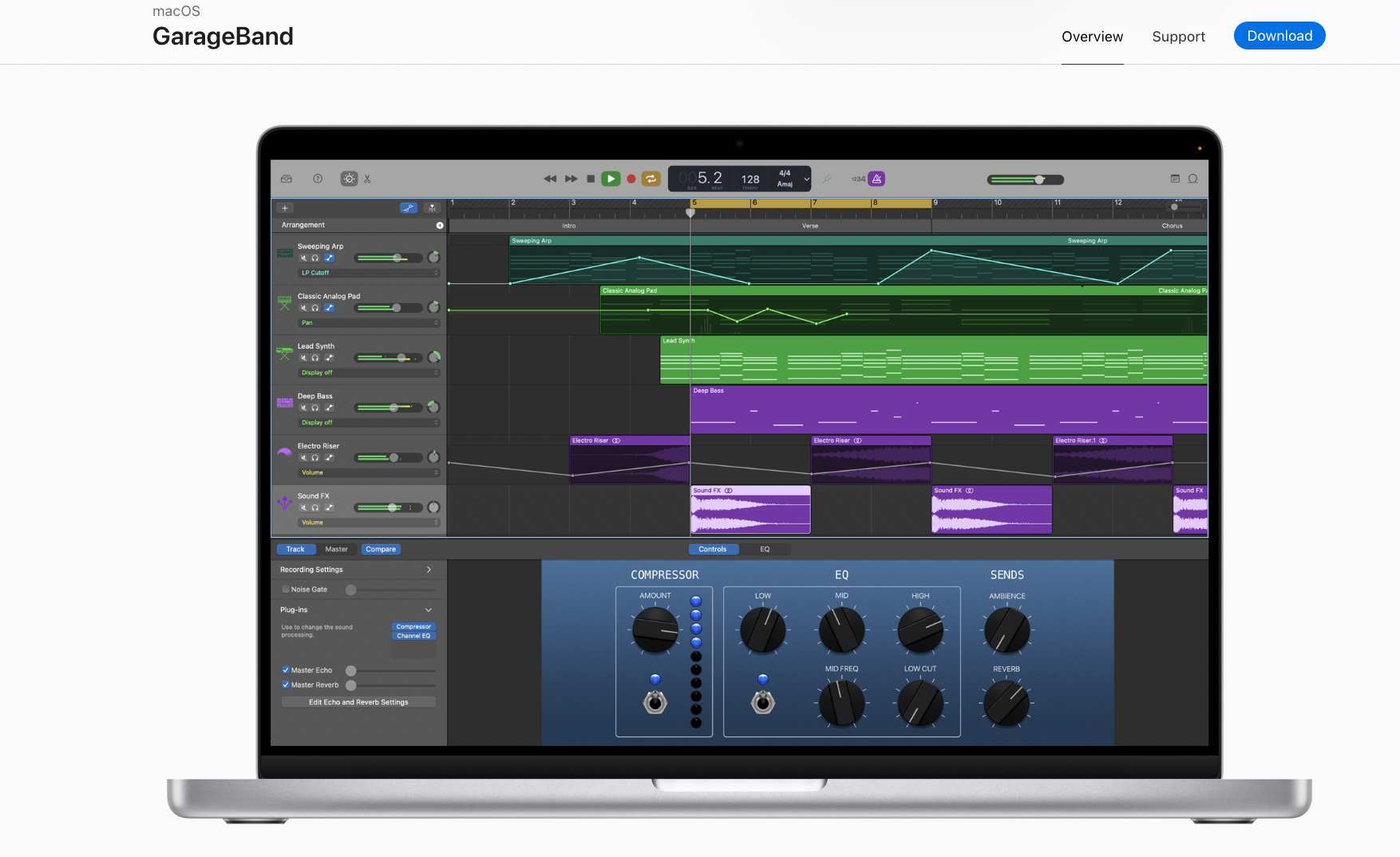The width and height of the screenshot is (1400, 857).
Task: Toggle the Smart Controls dial icon
Action: point(350,179)
